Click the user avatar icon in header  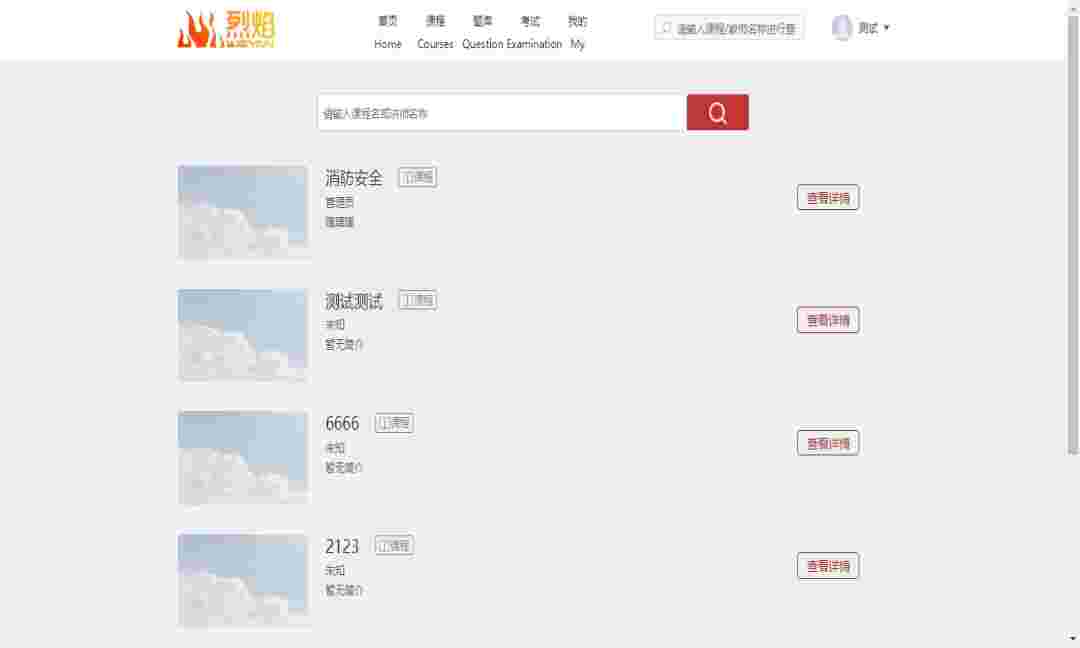(842, 28)
